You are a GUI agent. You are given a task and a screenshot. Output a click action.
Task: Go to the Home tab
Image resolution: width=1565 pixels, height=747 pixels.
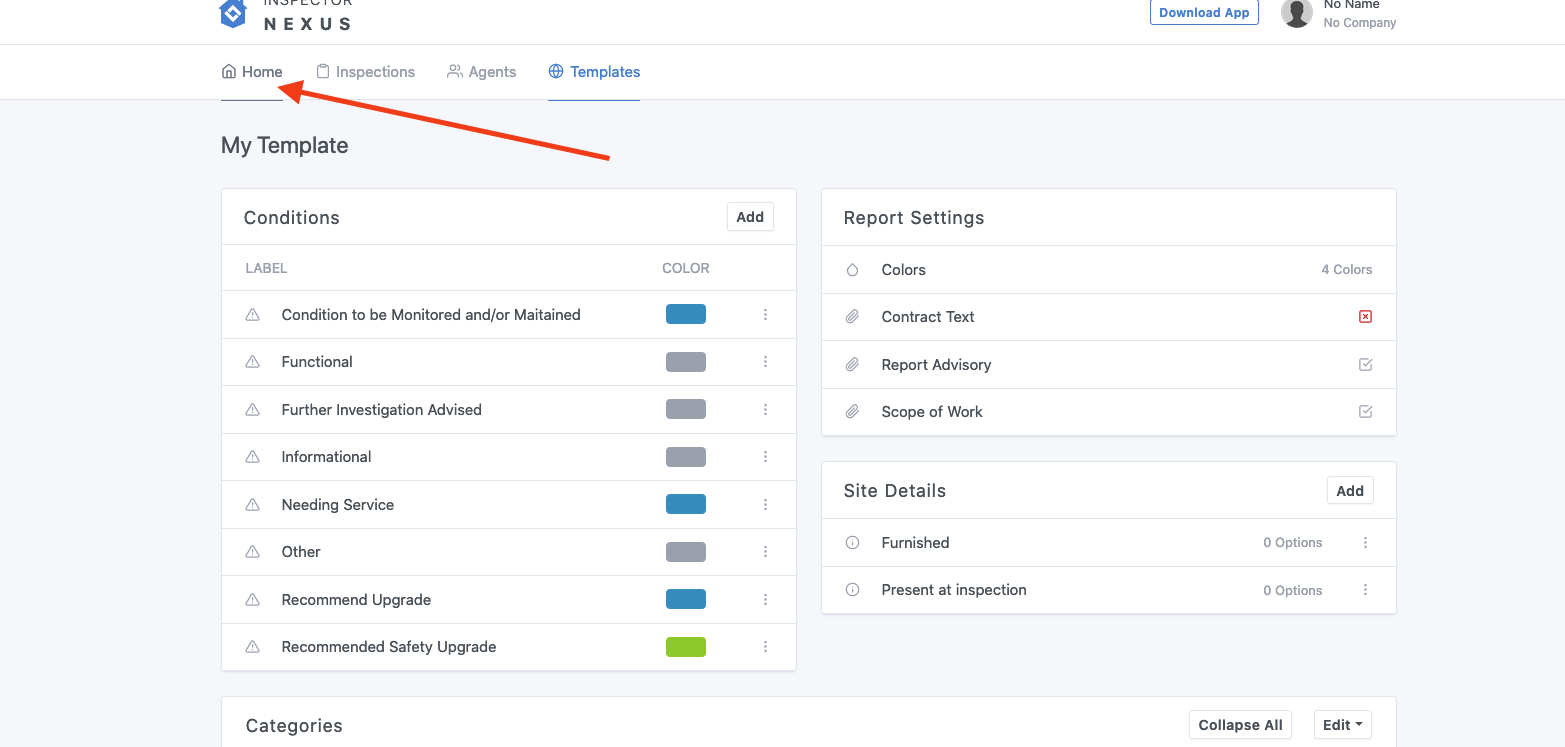pyautogui.click(x=252, y=72)
